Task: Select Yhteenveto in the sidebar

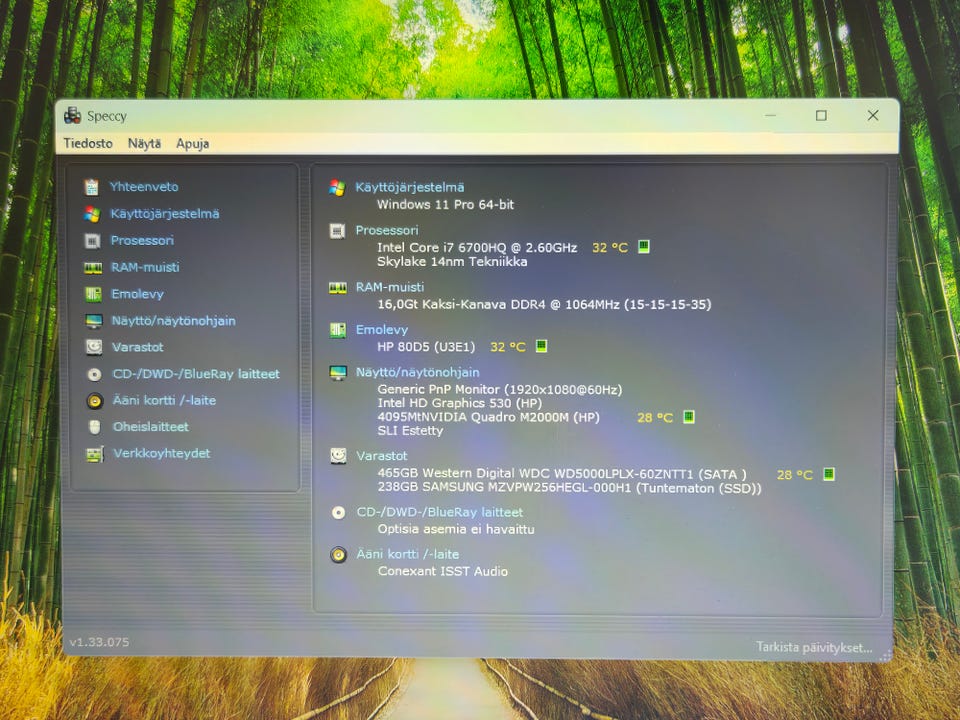Action: pyautogui.click(x=144, y=187)
